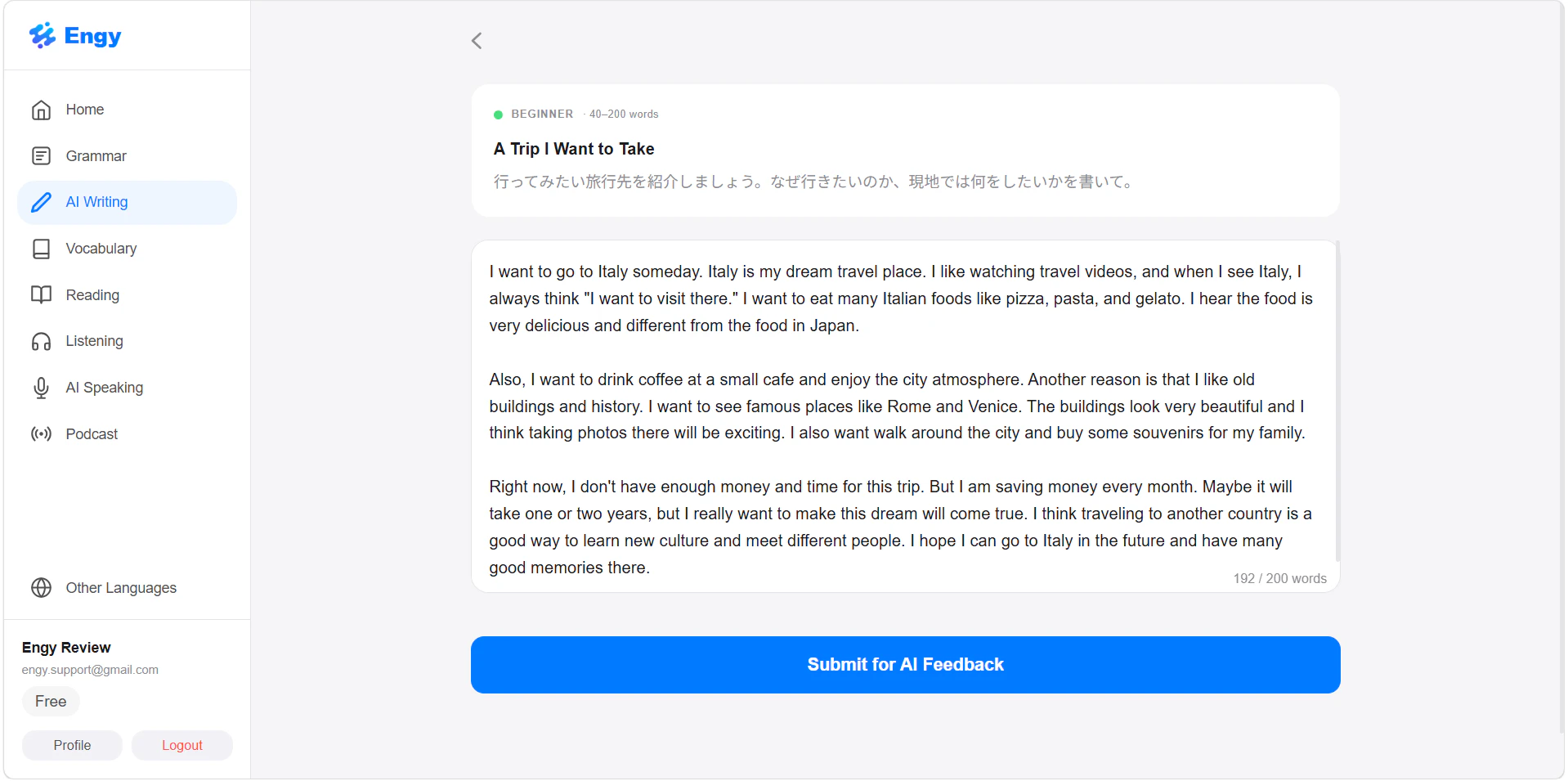This screenshot has width=1568, height=781.
Task: Click the Listening headphones icon
Action: [41, 341]
